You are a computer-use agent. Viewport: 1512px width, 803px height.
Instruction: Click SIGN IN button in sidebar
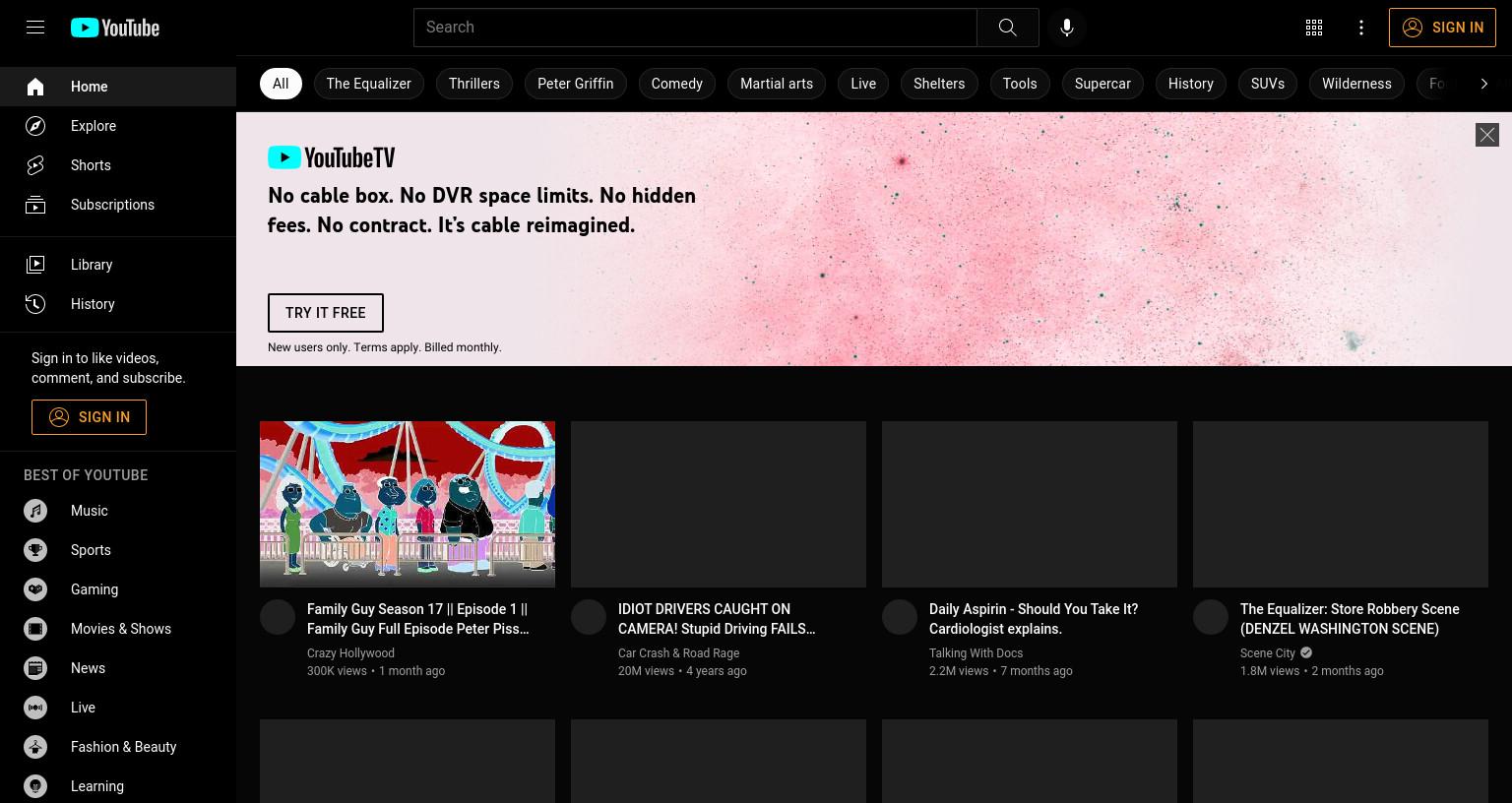click(x=89, y=417)
